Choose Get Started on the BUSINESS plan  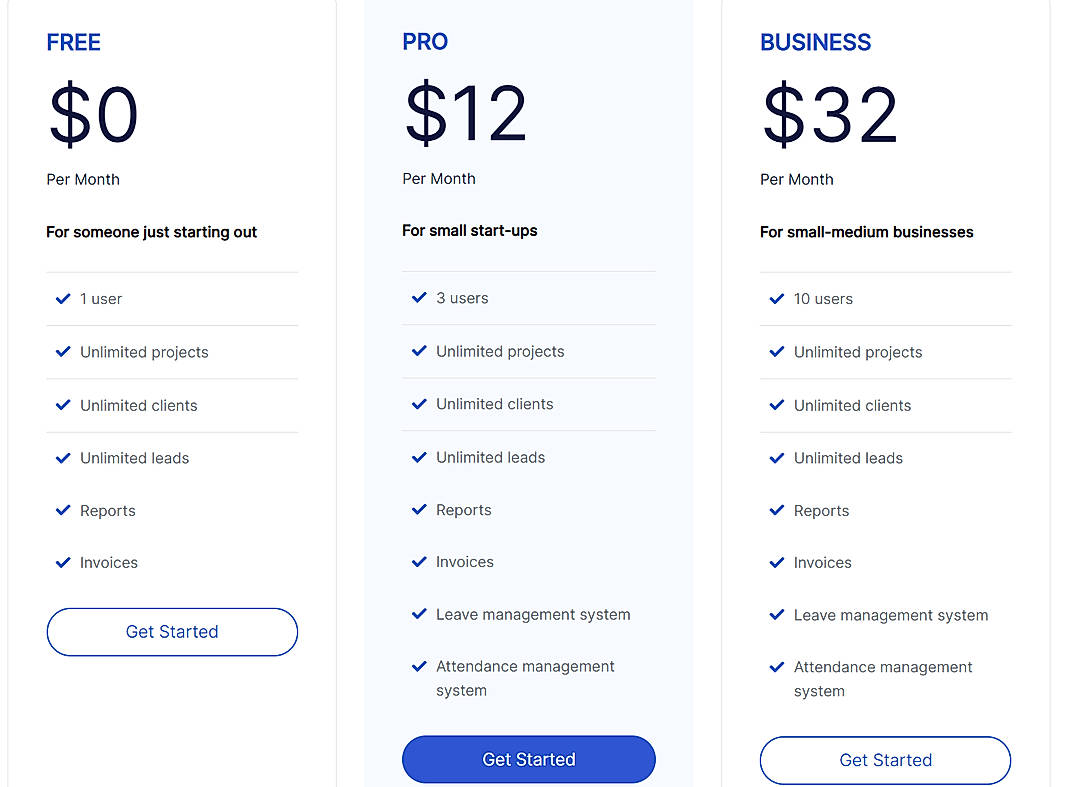[885, 760]
